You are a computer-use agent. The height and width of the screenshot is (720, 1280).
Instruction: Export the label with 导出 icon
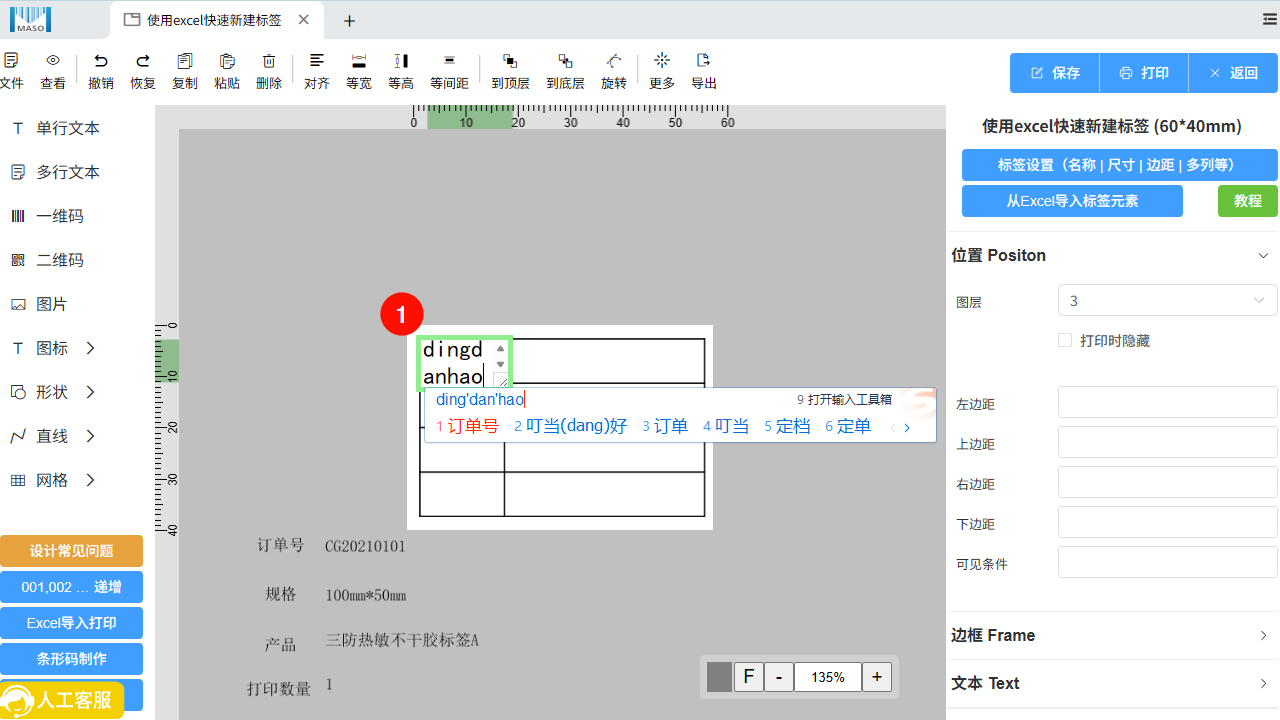(704, 61)
